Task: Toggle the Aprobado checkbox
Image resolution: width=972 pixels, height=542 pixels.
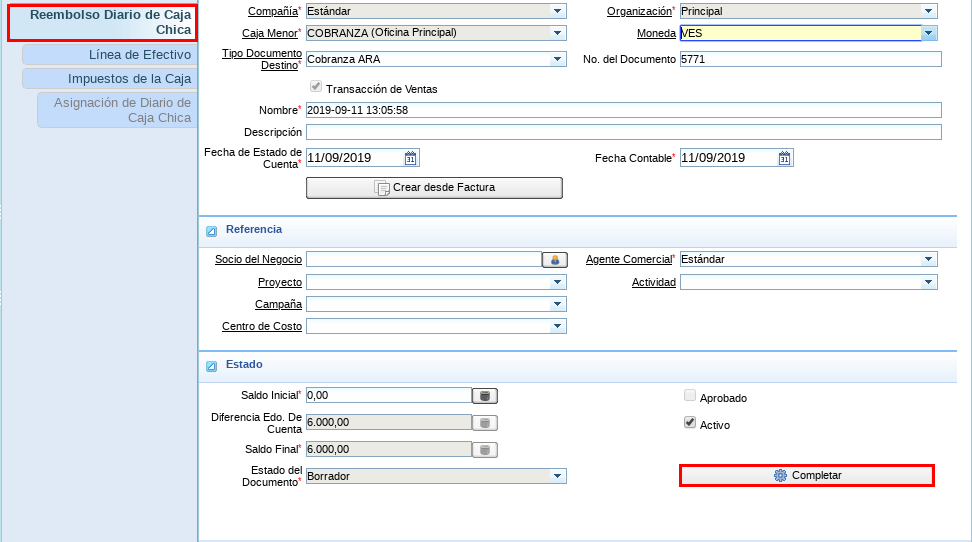Action: coord(690,395)
